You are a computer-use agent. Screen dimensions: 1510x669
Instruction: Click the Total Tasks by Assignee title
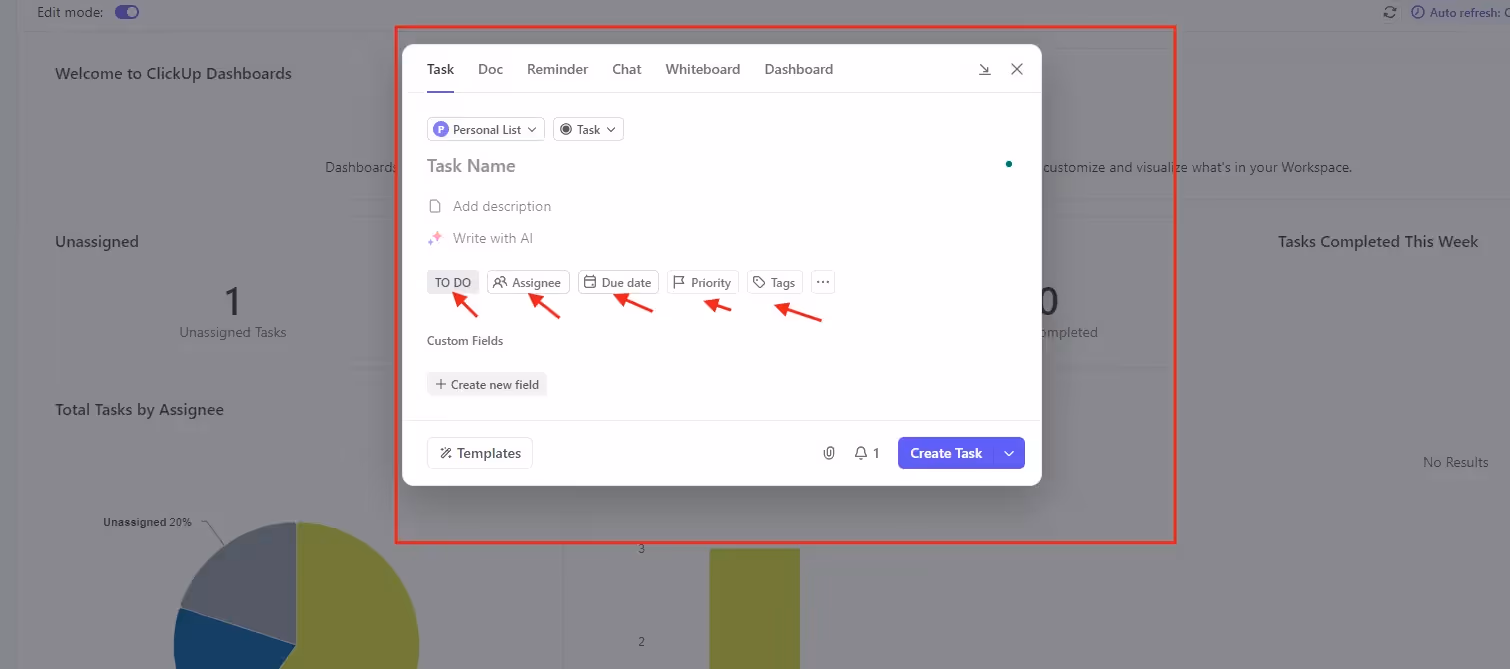pyautogui.click(x=139, y=409)
